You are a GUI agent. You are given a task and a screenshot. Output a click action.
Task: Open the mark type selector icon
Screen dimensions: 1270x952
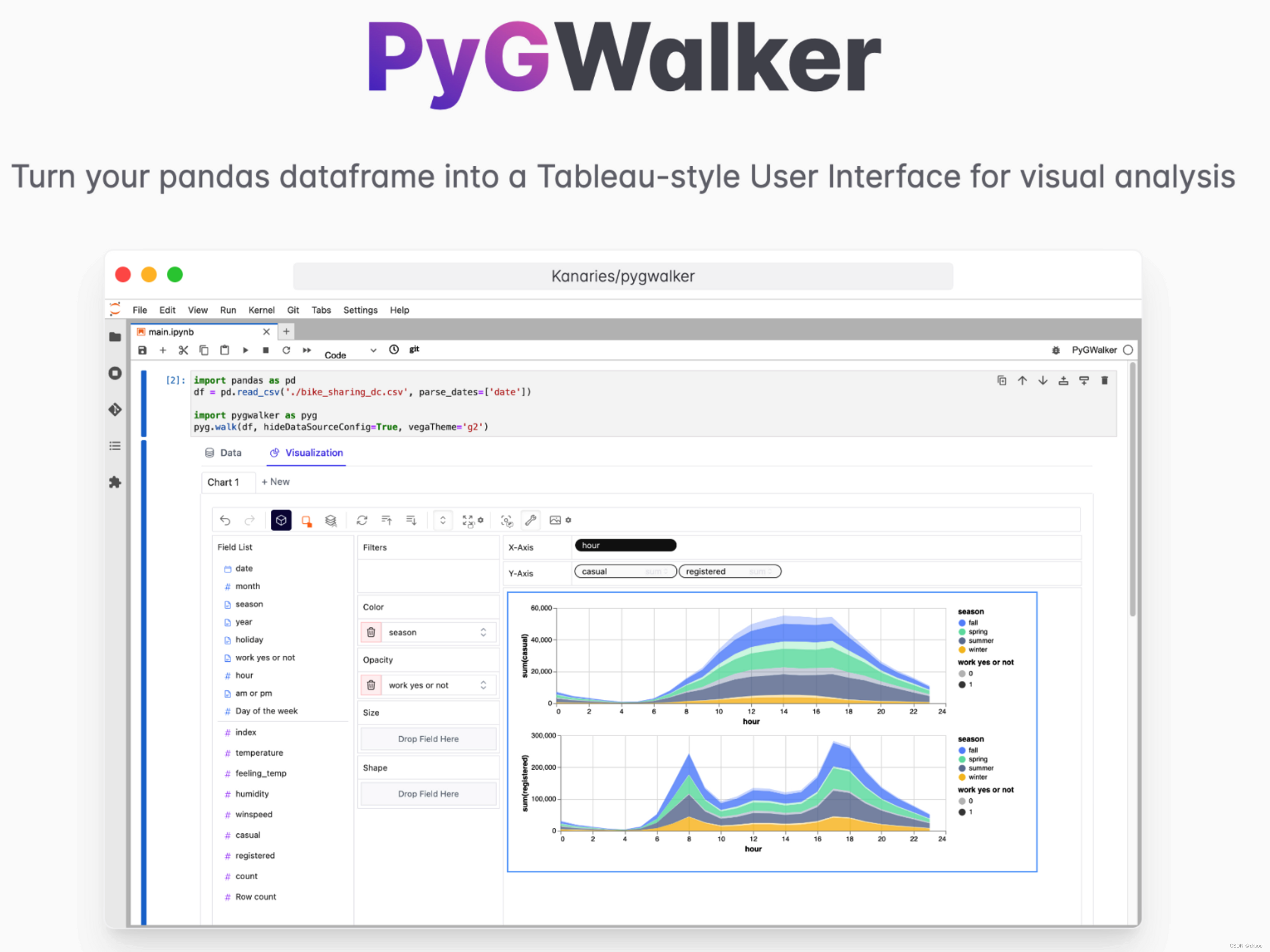[306, 521]
